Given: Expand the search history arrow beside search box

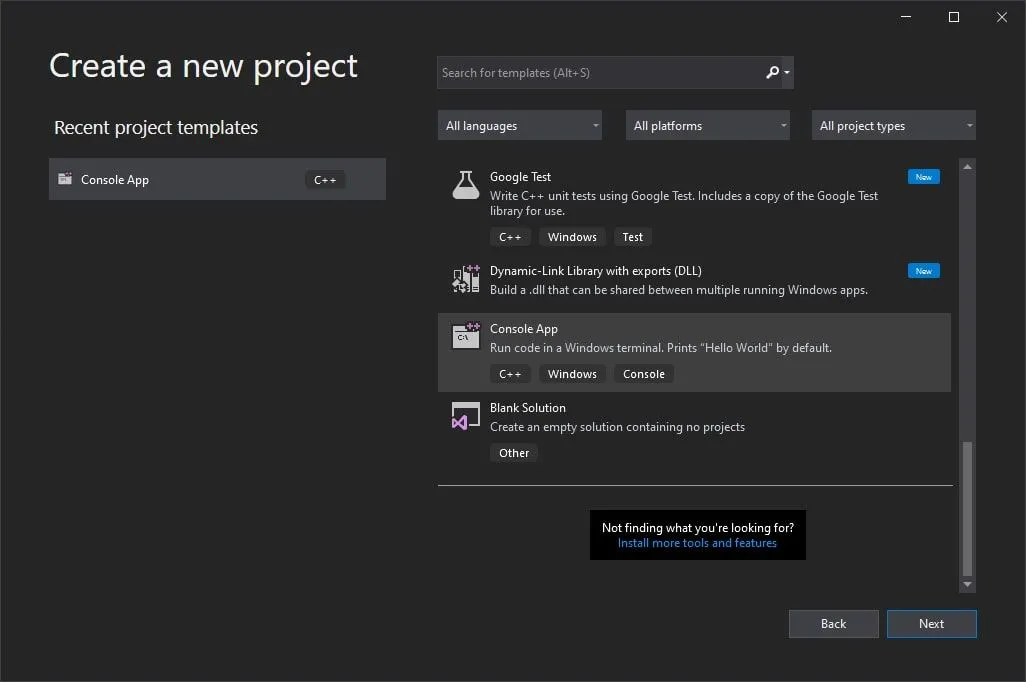Looking at the screenshot, I should click(x=789, y=72).
